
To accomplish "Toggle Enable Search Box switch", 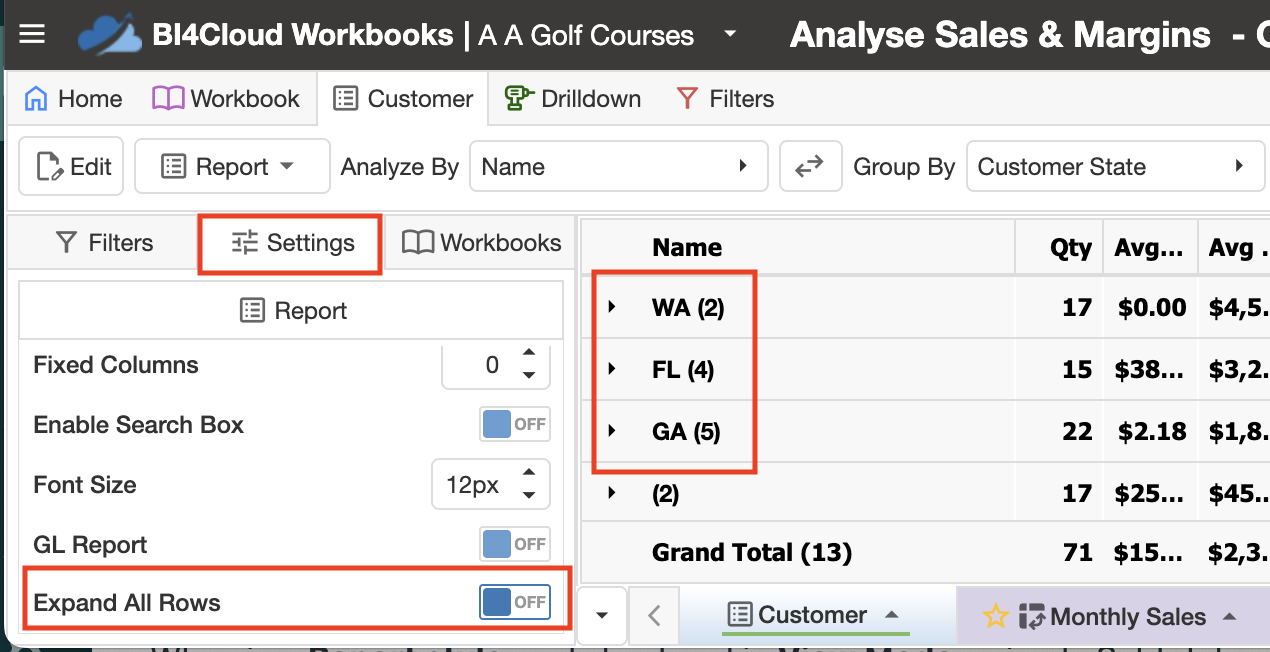I will [515, 424].
